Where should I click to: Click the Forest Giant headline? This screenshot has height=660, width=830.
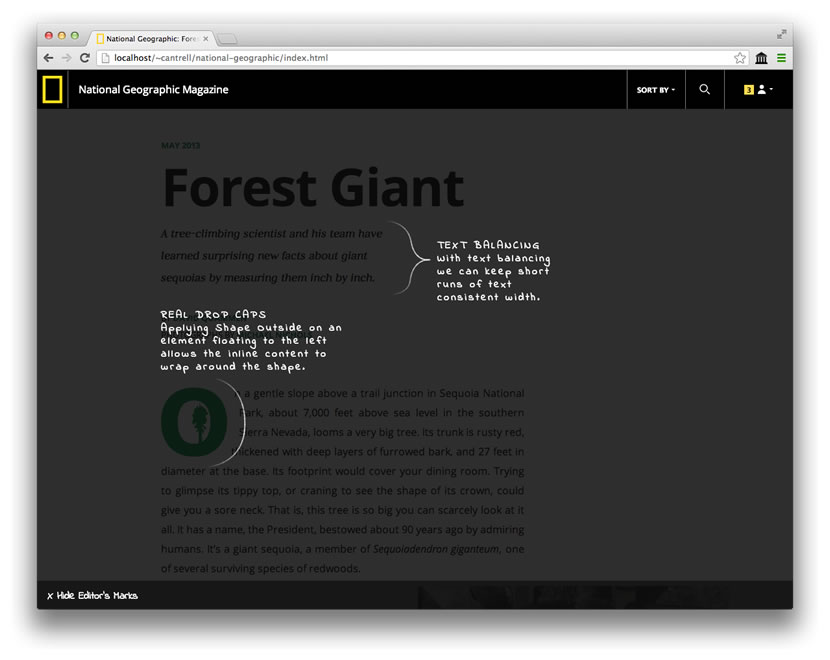(313, 187)
